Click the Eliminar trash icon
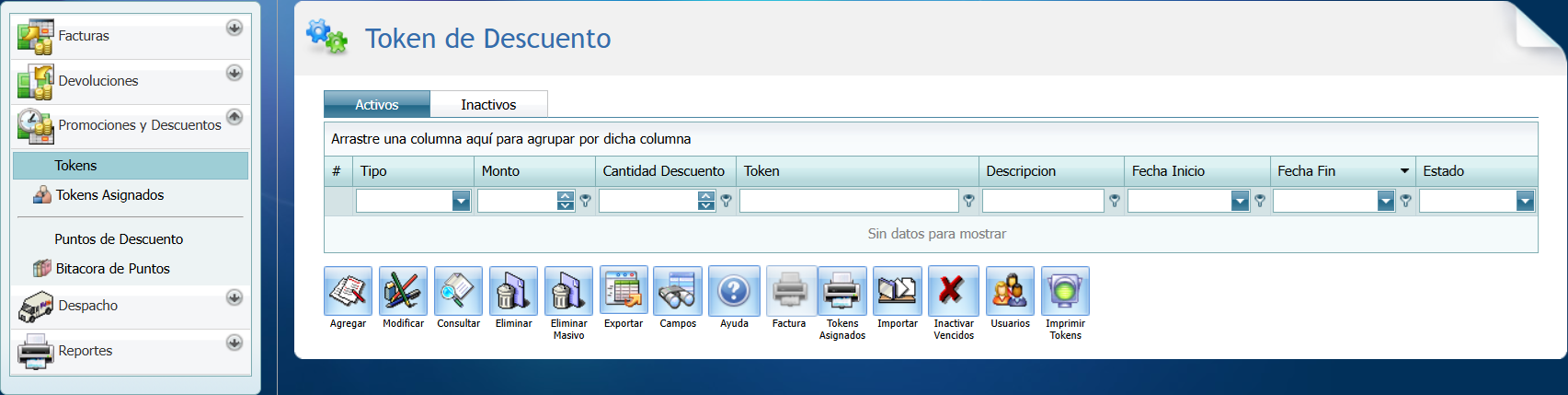 point(513,291)
